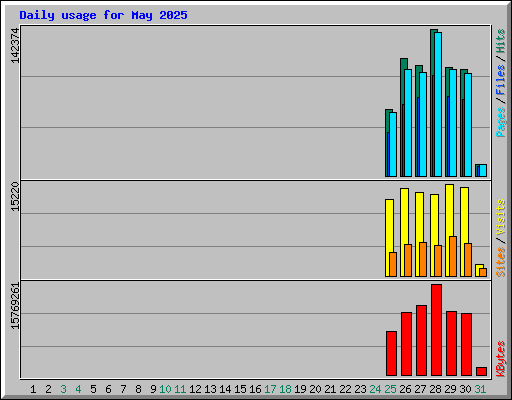Screen dimensions: 512x400
Task: Click day 31 on the x-axis
Action: (x=480, y=389)
